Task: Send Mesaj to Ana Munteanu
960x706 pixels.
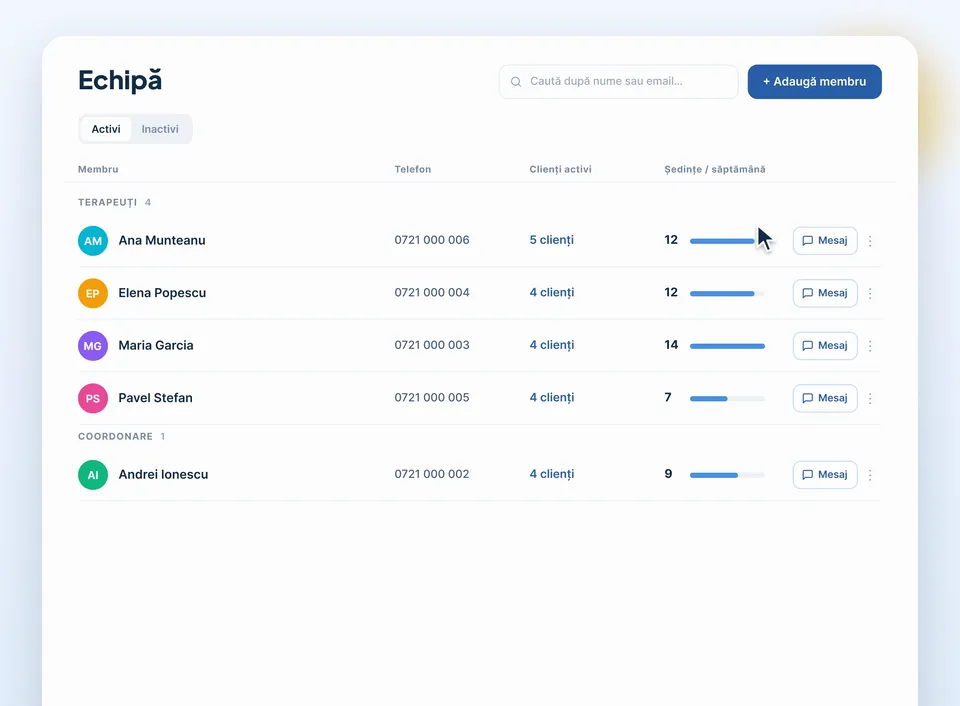Action: coord(825,241)
